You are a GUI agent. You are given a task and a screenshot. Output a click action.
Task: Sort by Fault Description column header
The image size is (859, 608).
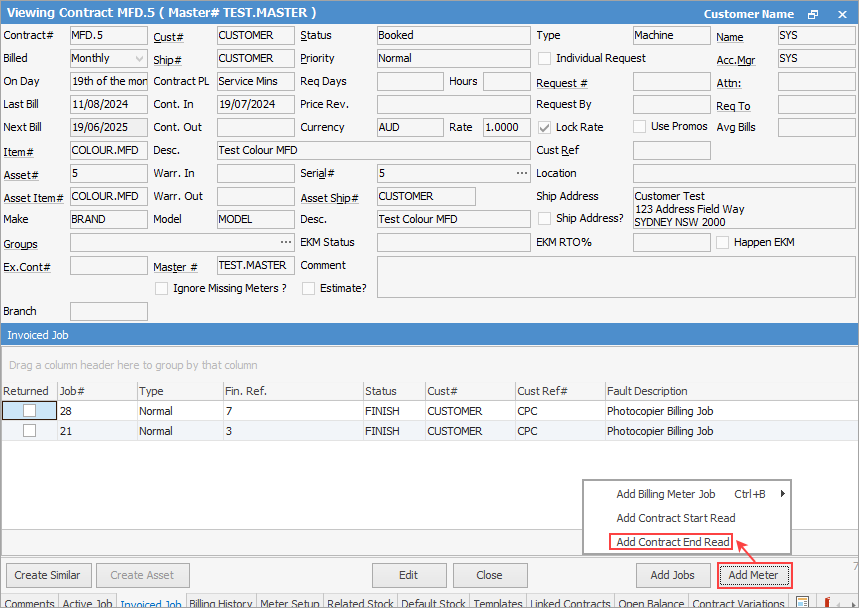[647, 391]
